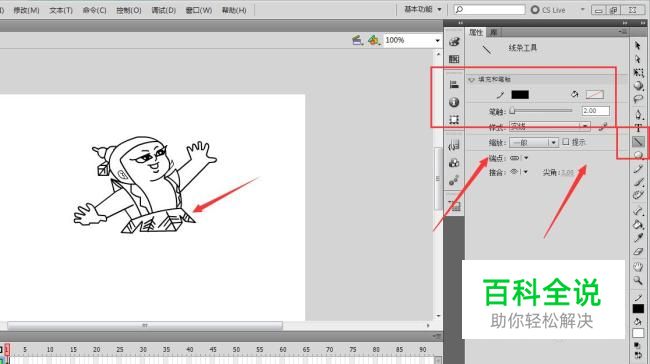650x364 pixels.
Task: Open the 文本(T) menu
Action: 61,10
